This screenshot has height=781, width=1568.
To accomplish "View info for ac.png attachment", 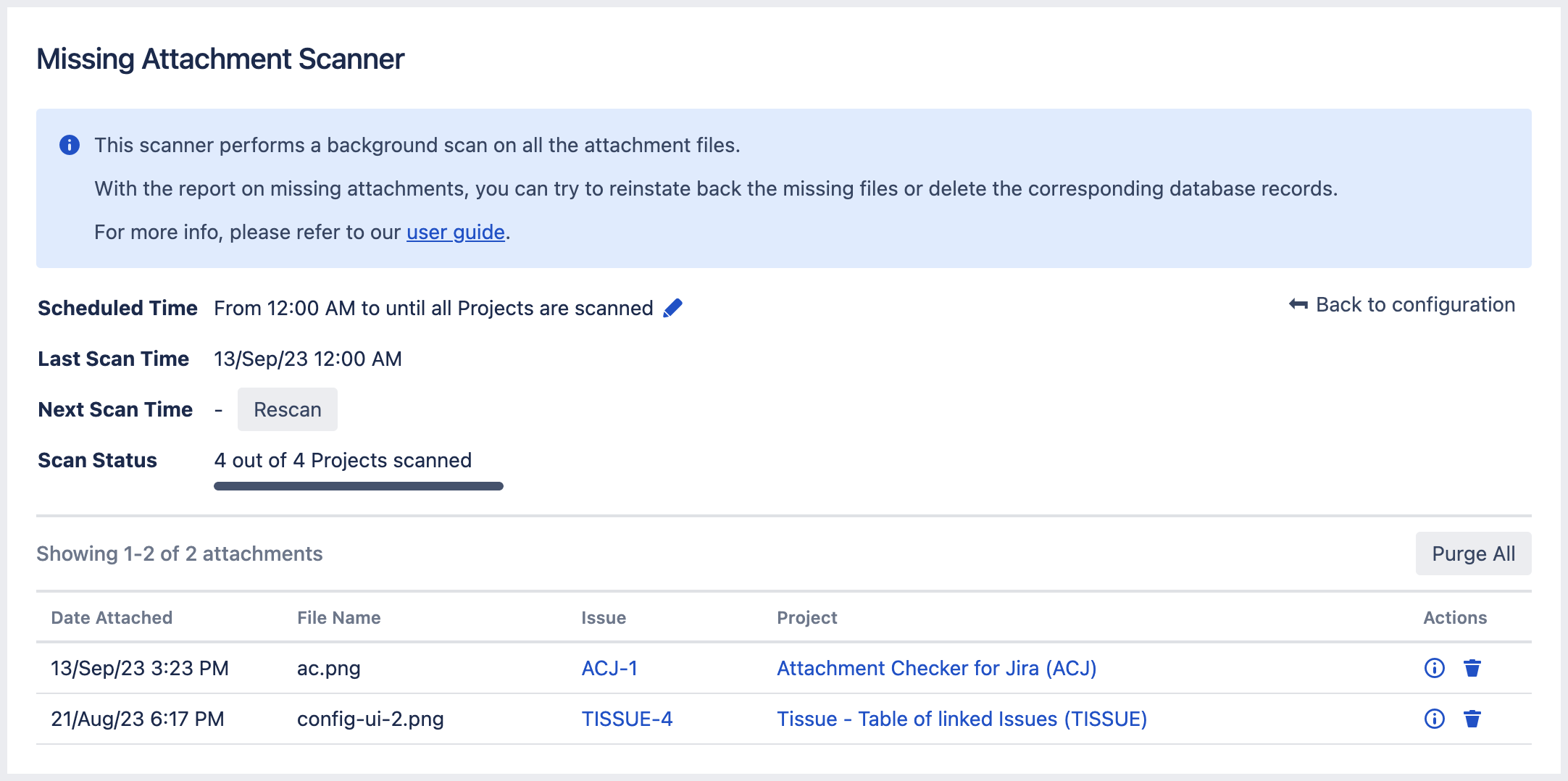I will pyautogui.click(x=1434, y=668).
